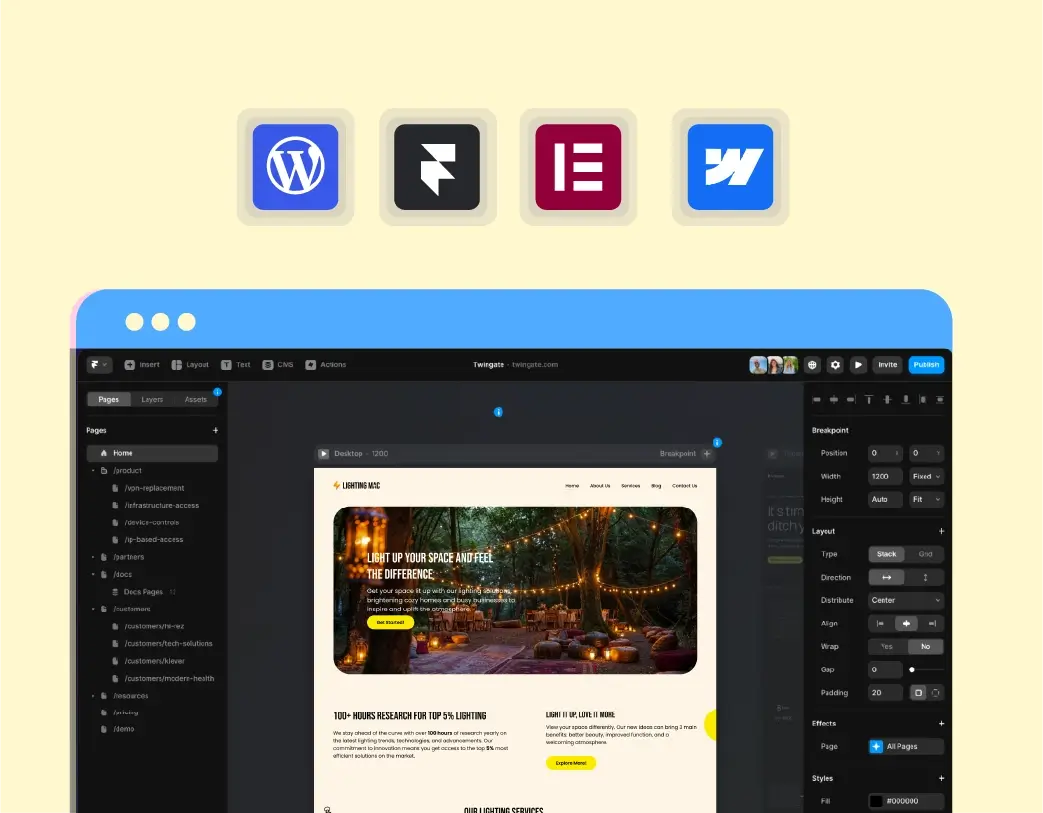The image size is (1043, 813).
Task: Click the yellow Explore More button
Action: click(x=571, y=763)
